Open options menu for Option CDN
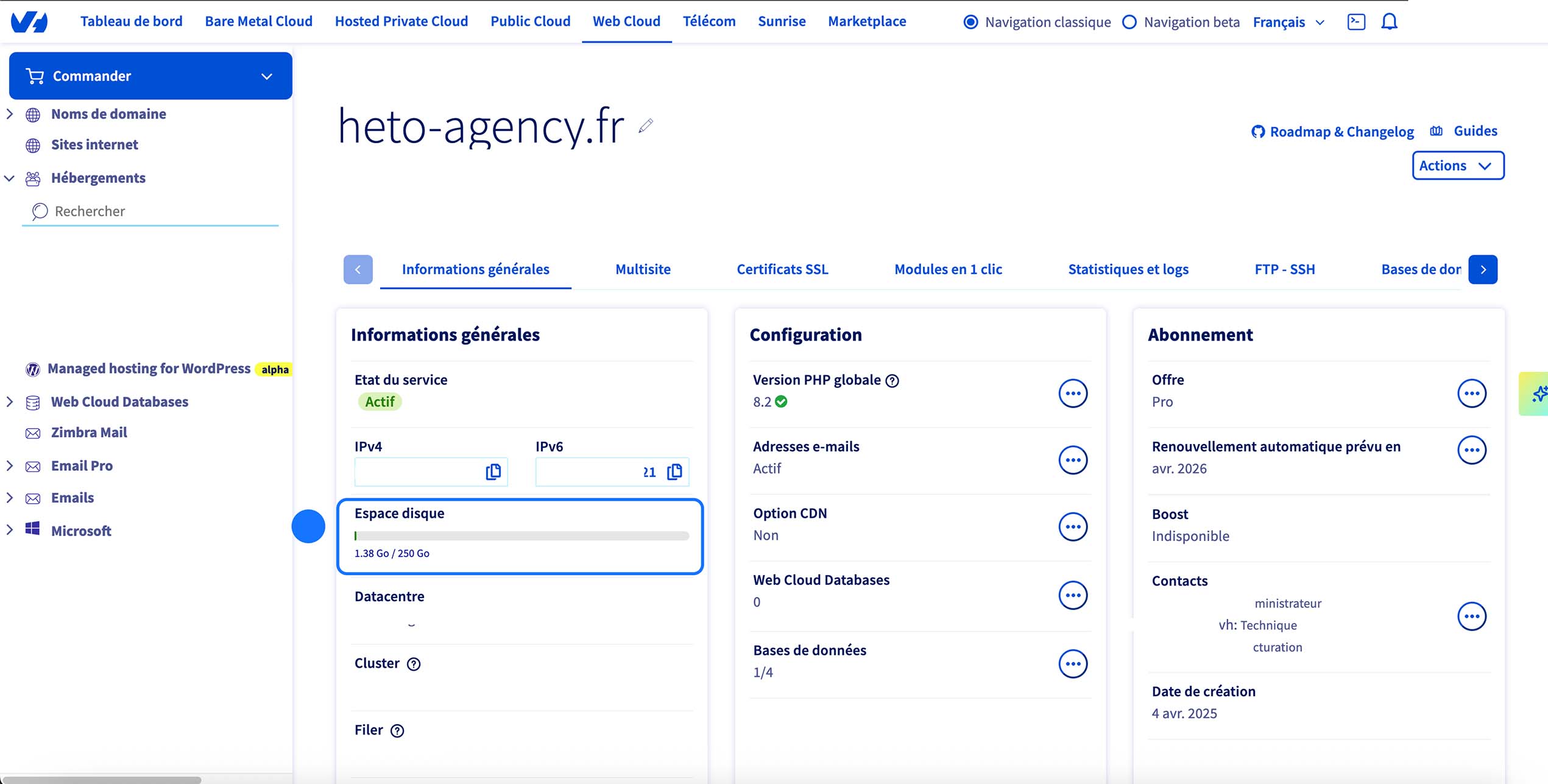This screenshot has width=1548, height=784. [1072, 527]
